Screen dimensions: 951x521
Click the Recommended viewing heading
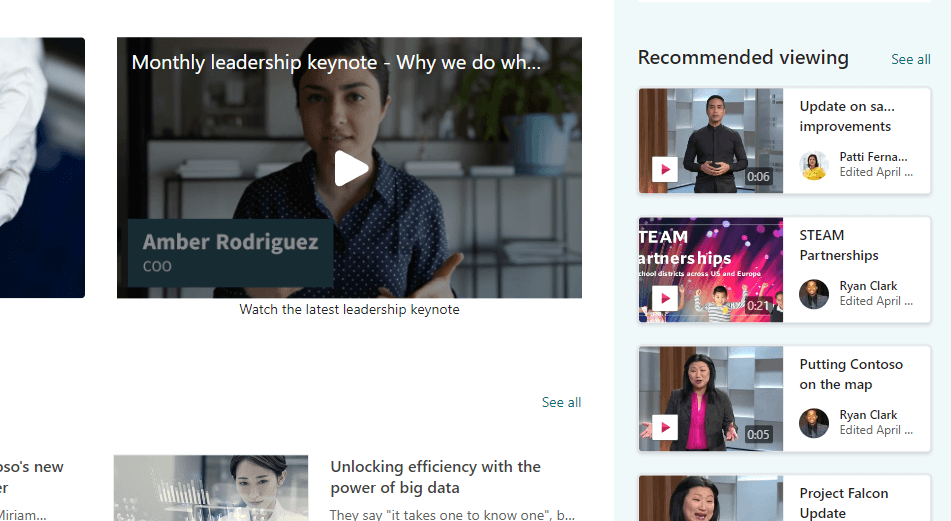[x=743, y=58]
